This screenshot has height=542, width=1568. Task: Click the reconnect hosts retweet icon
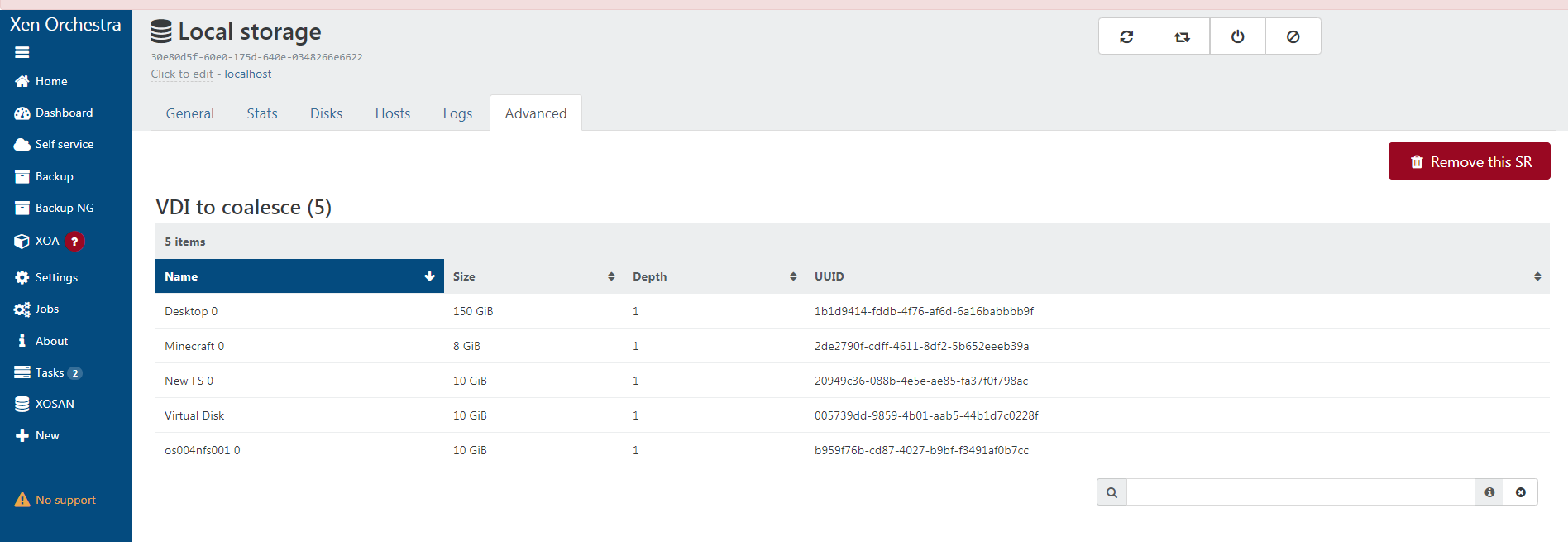[1182, 36]
